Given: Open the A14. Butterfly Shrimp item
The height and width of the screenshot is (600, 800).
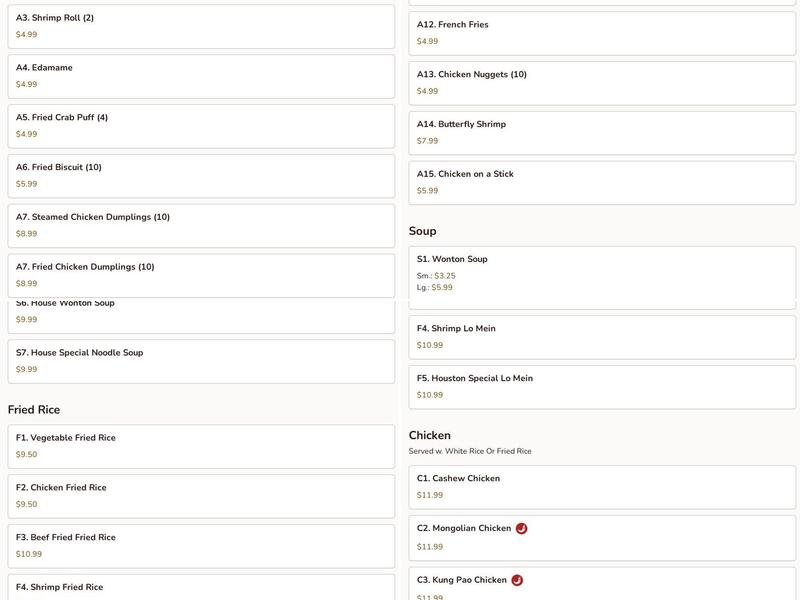Looking at the screenshot, I should (x=602, y=133).
